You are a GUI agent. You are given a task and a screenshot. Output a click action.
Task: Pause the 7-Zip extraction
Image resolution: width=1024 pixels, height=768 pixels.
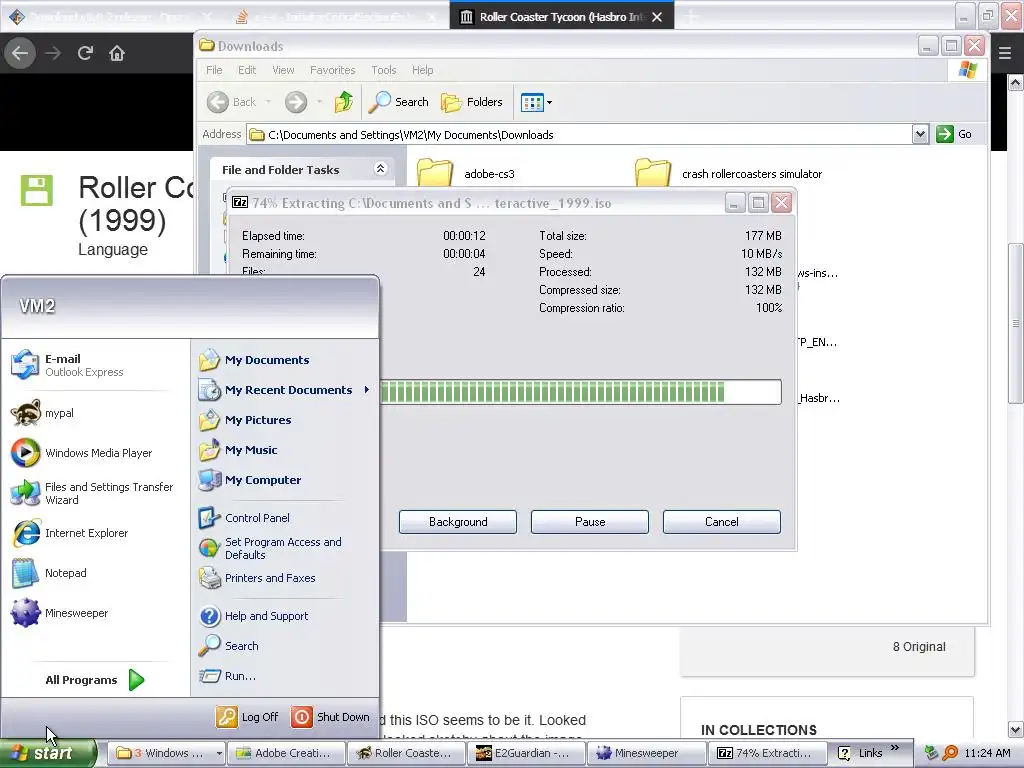point(590,522)
